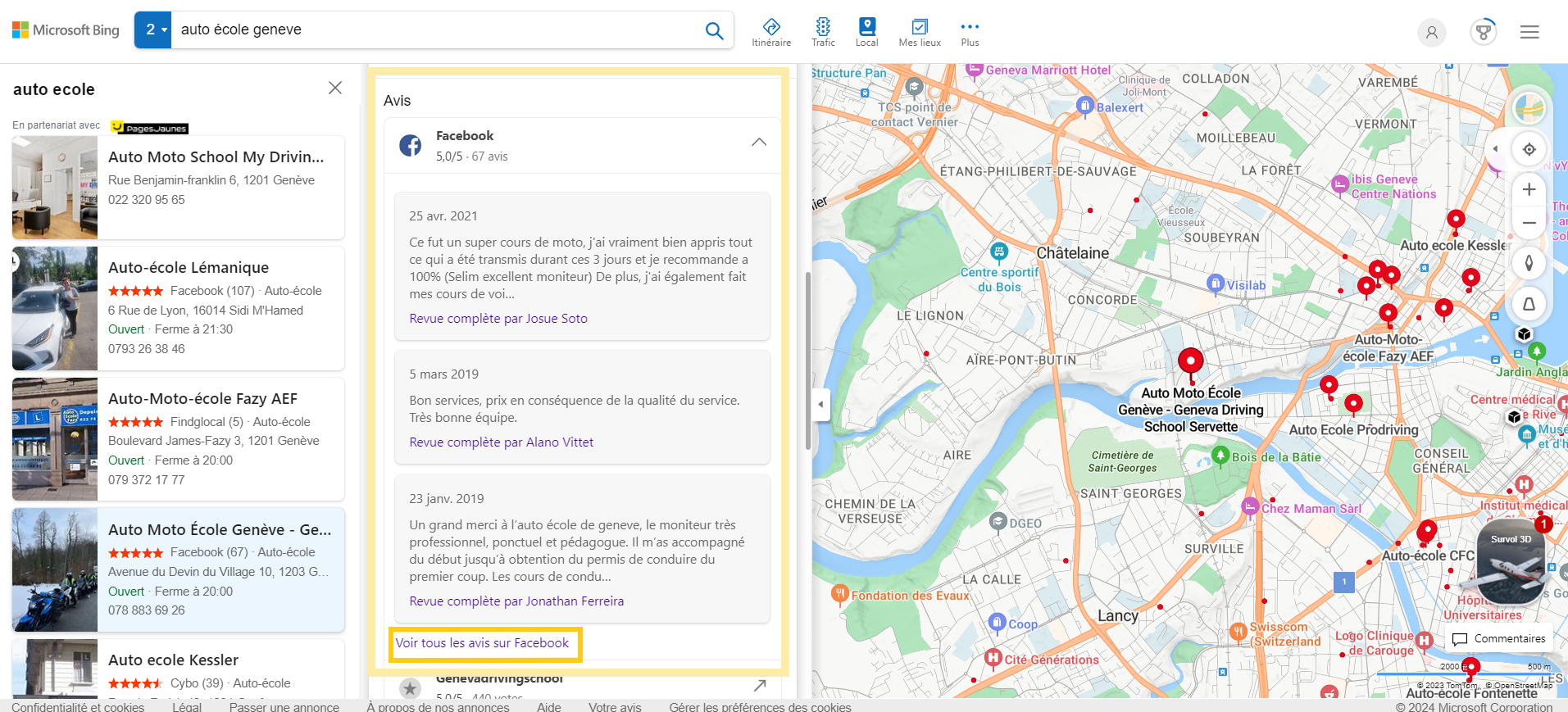Open Confidentialité et cookies footer link
This screenshot has width=1568, height=712.
tap(78, 706)
